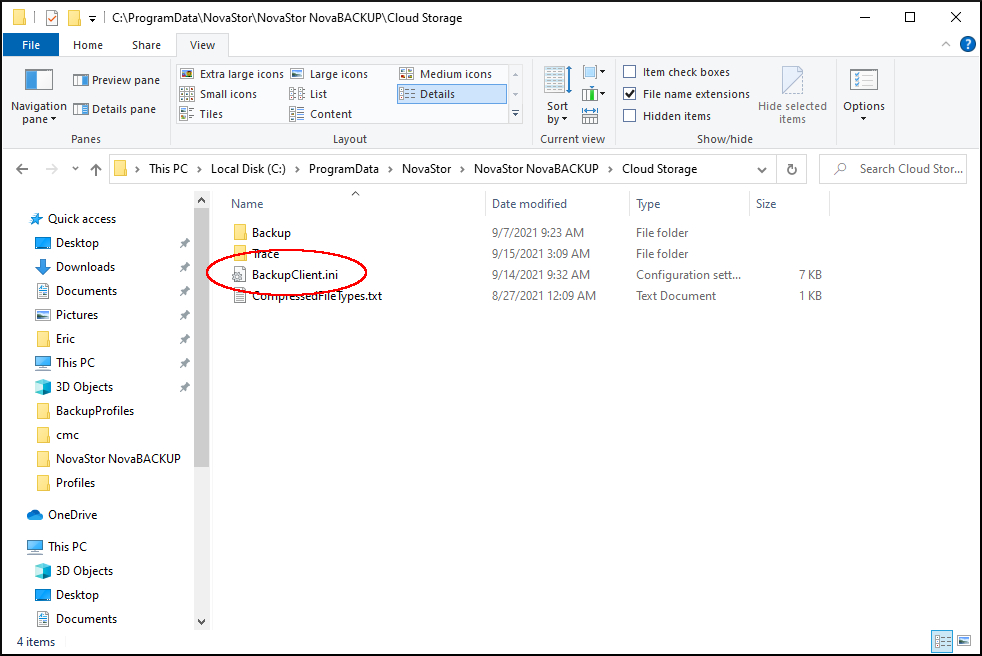Go back with the Back arrow

point(22,169)
